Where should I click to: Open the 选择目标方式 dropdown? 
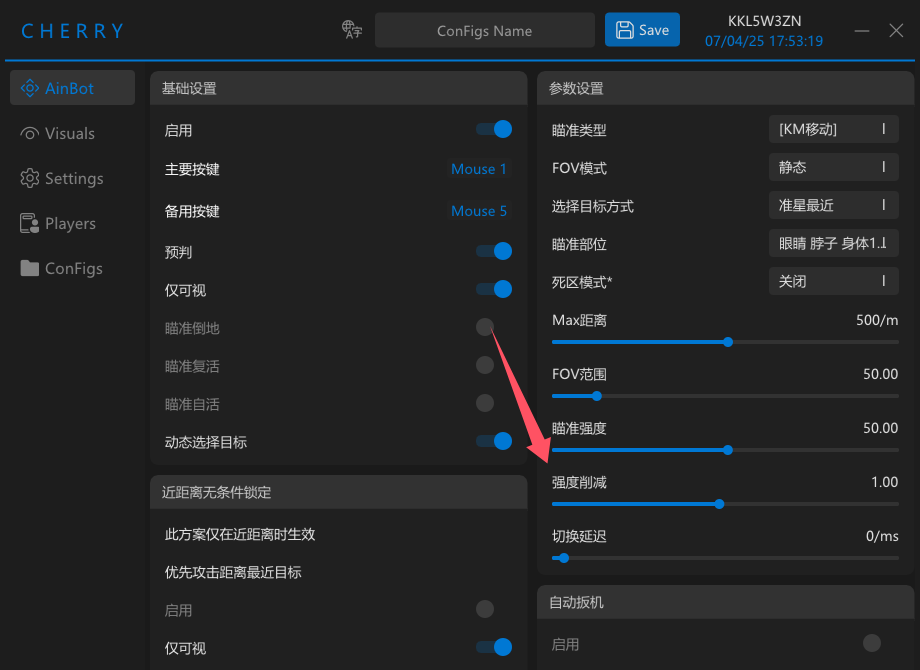tap(834, 205)
